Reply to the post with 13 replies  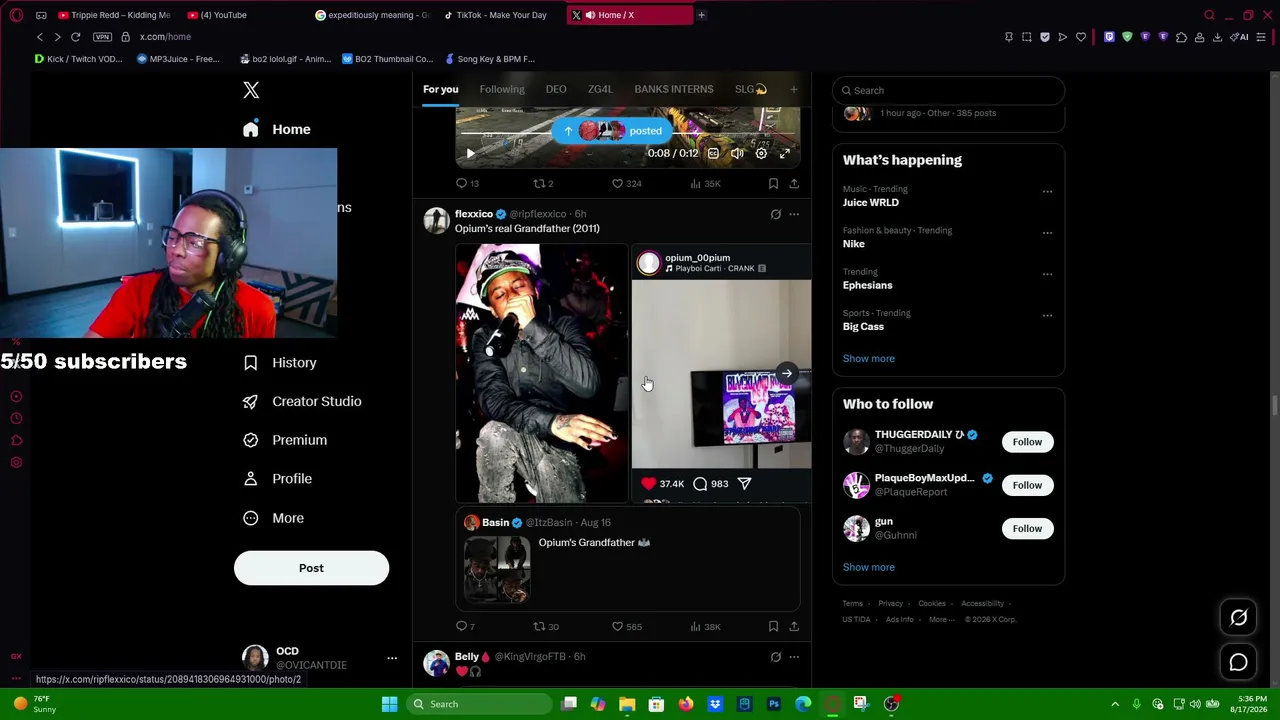pos(467,183)
